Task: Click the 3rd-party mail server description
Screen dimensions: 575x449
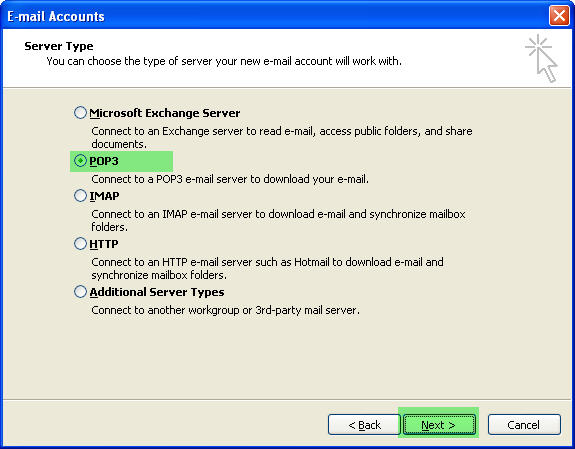Action: tap(225, 310)
